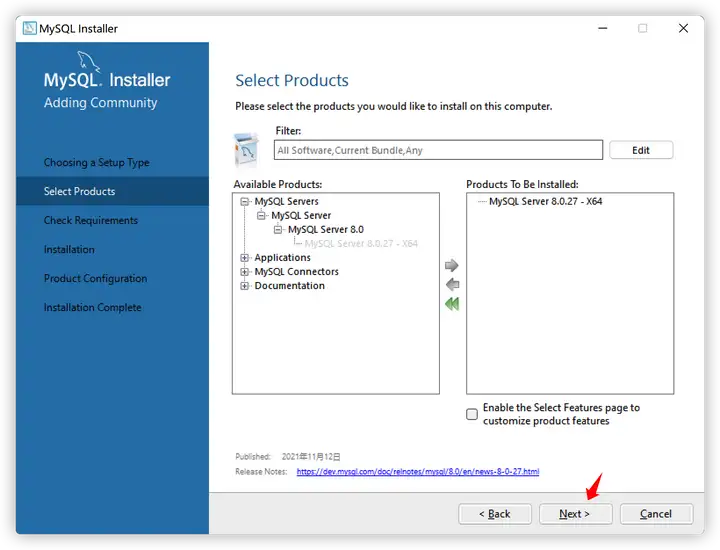
Task: Click the Next button
Action: pyautogui.click(x=575, y=514)
